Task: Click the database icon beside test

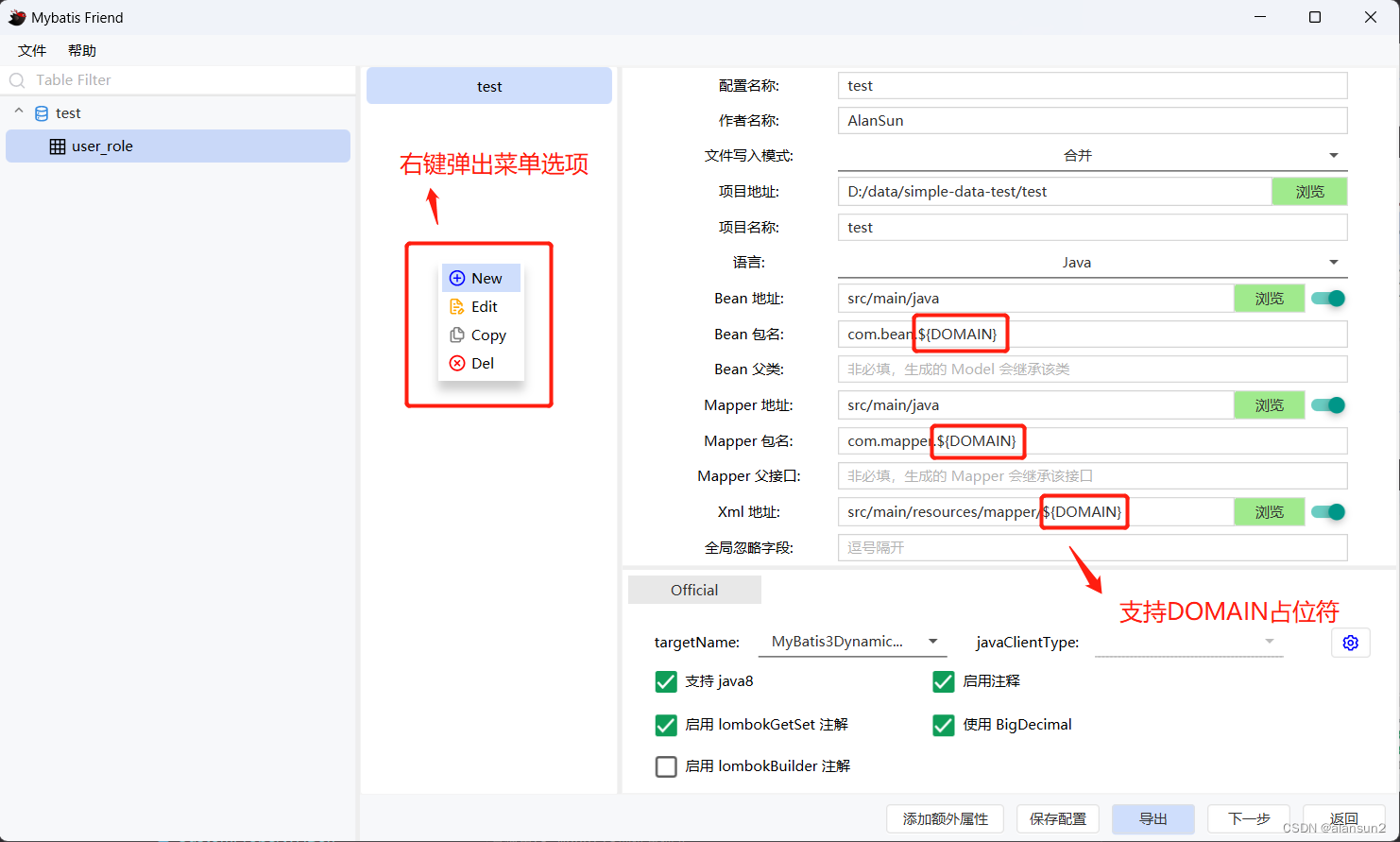Action: point(42,113)
